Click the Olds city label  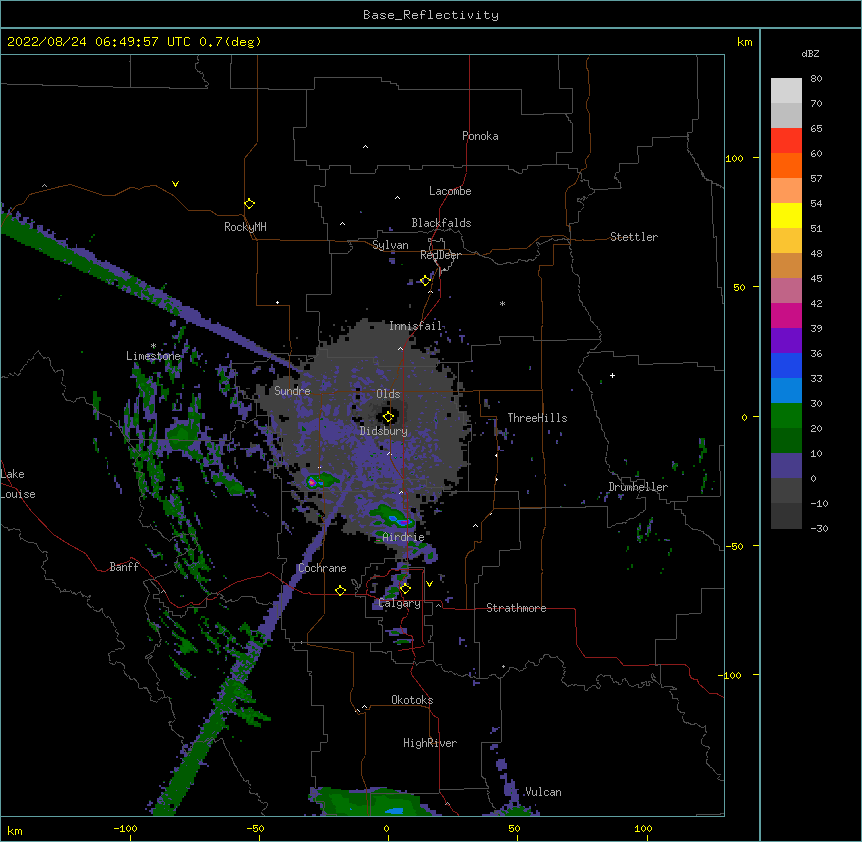click(388, 394)
